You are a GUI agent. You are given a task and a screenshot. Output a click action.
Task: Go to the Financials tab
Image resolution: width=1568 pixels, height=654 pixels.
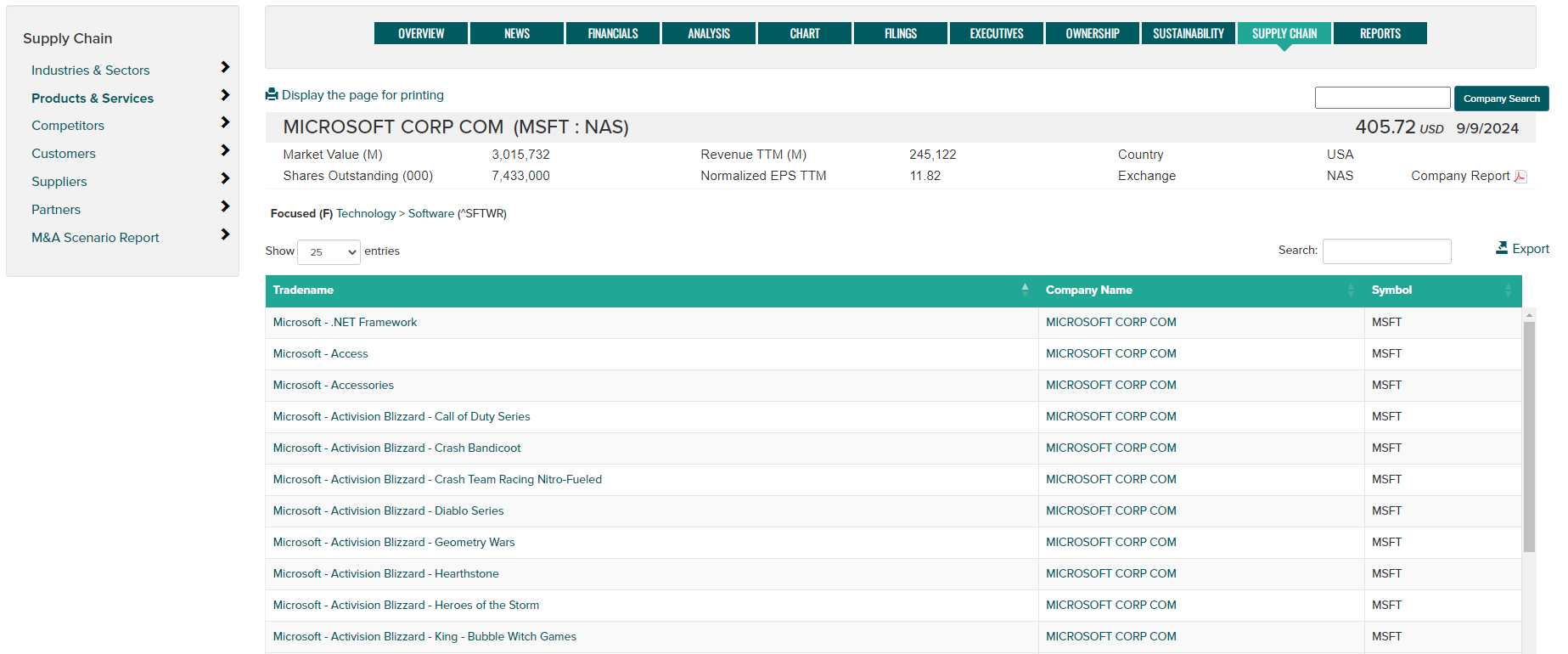click(x=613, y=33)
